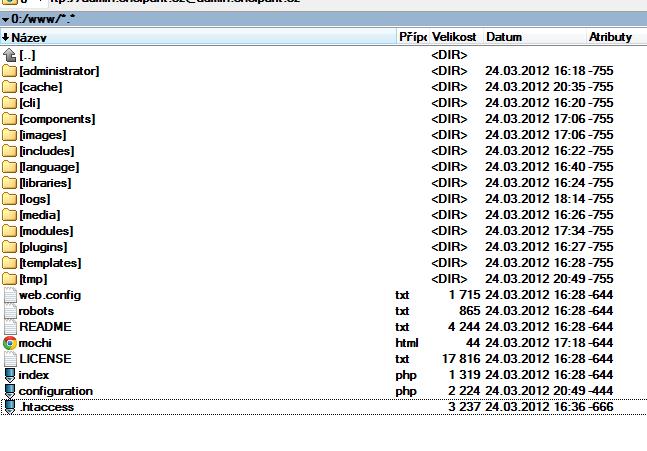
Task: Select the cache folder icon
Action: (10, 87)
